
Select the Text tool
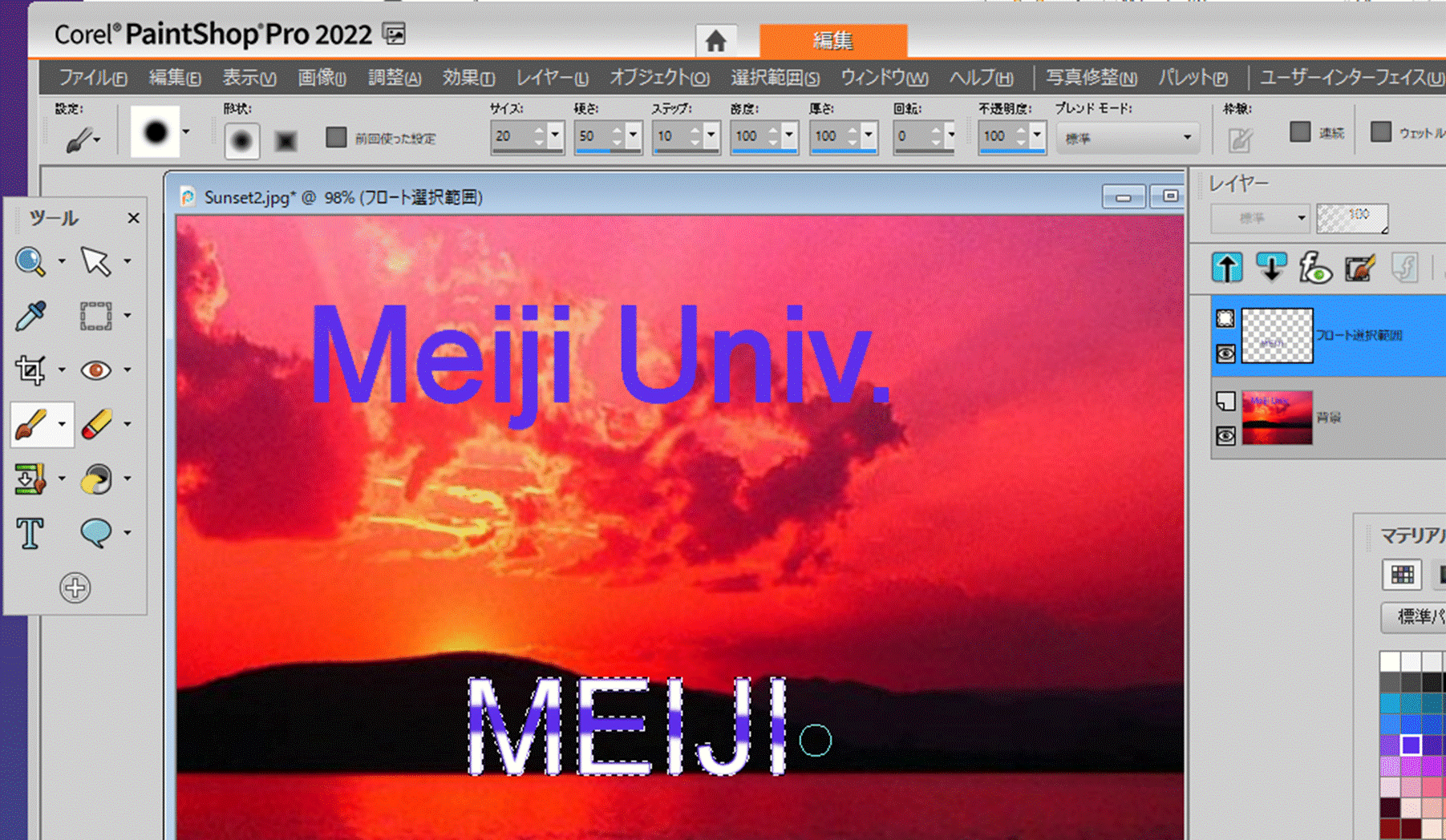click(30, 533)
